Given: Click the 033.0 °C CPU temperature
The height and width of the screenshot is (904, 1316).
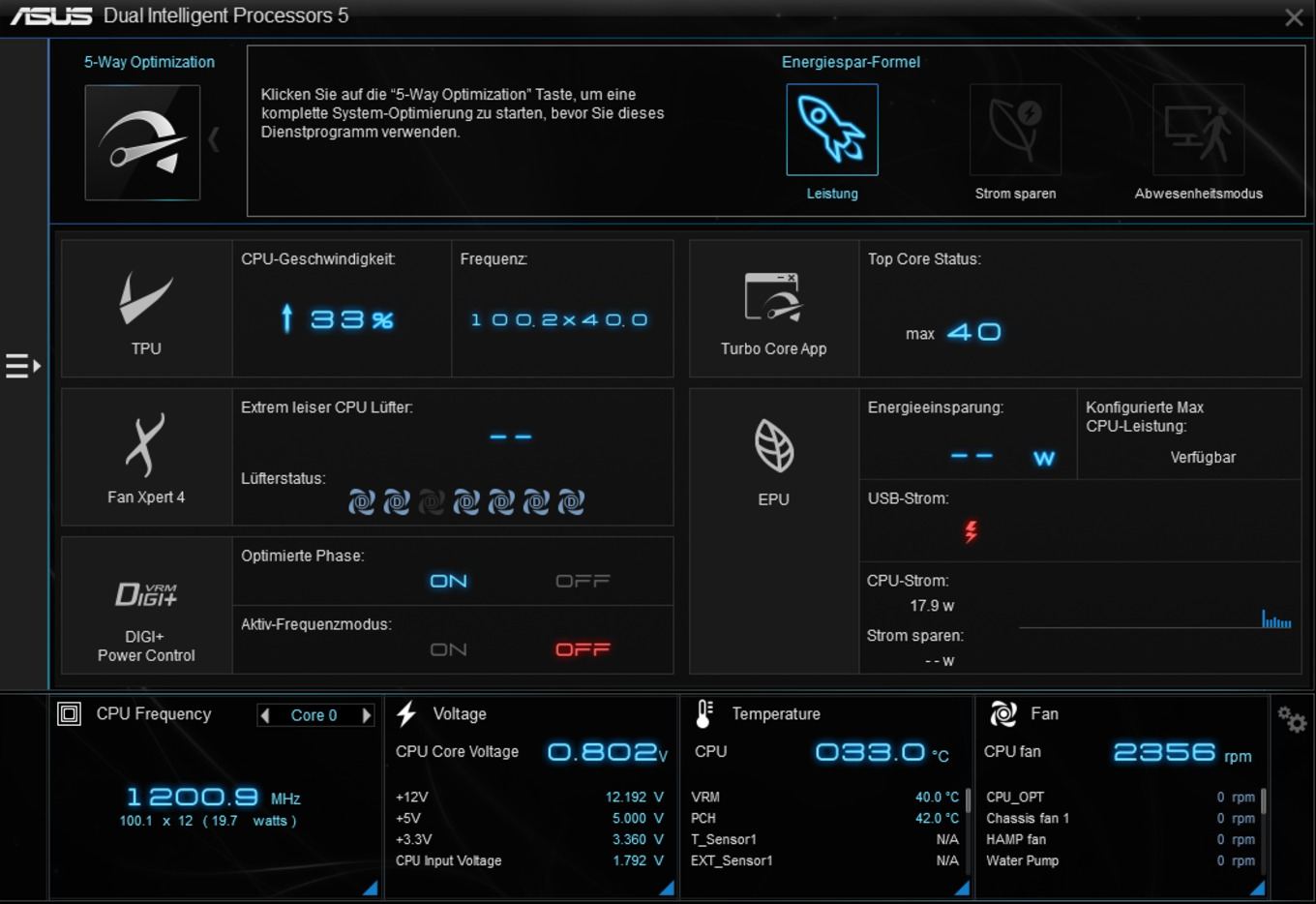Looking at the screenshot, I should tap(882, 752).
